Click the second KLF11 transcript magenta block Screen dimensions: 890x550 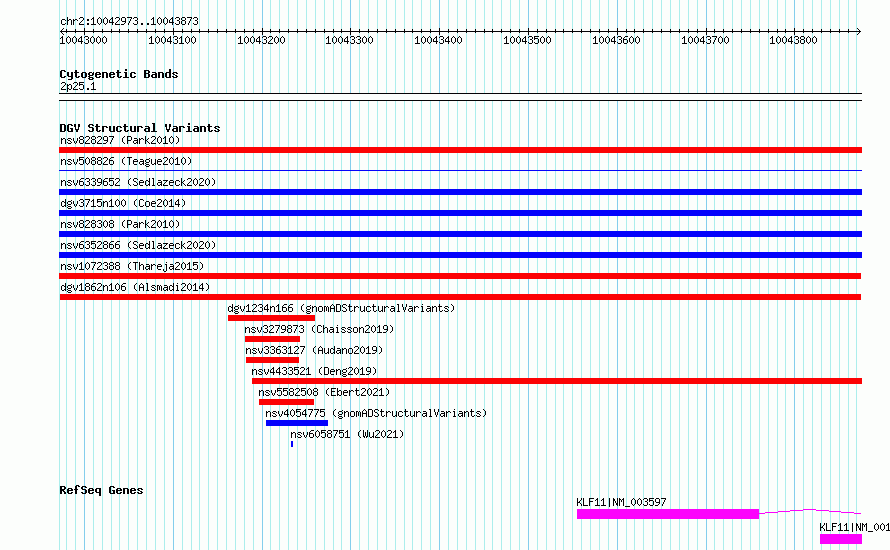[x=841, y=539]
